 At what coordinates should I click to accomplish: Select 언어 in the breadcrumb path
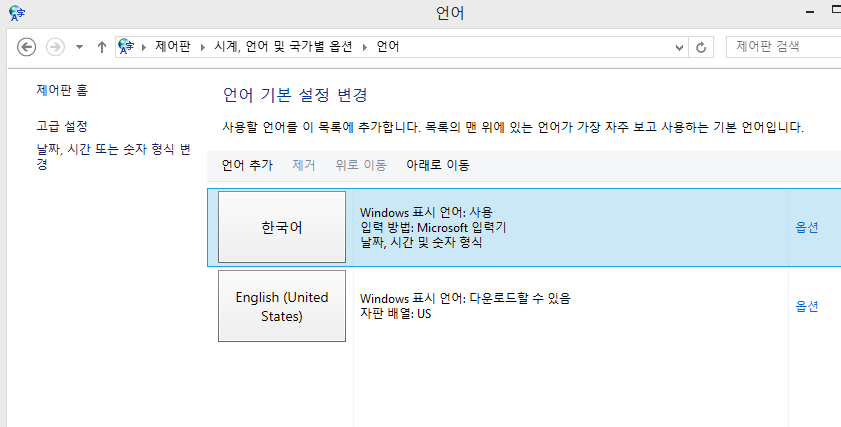click(x=388, y=47)
